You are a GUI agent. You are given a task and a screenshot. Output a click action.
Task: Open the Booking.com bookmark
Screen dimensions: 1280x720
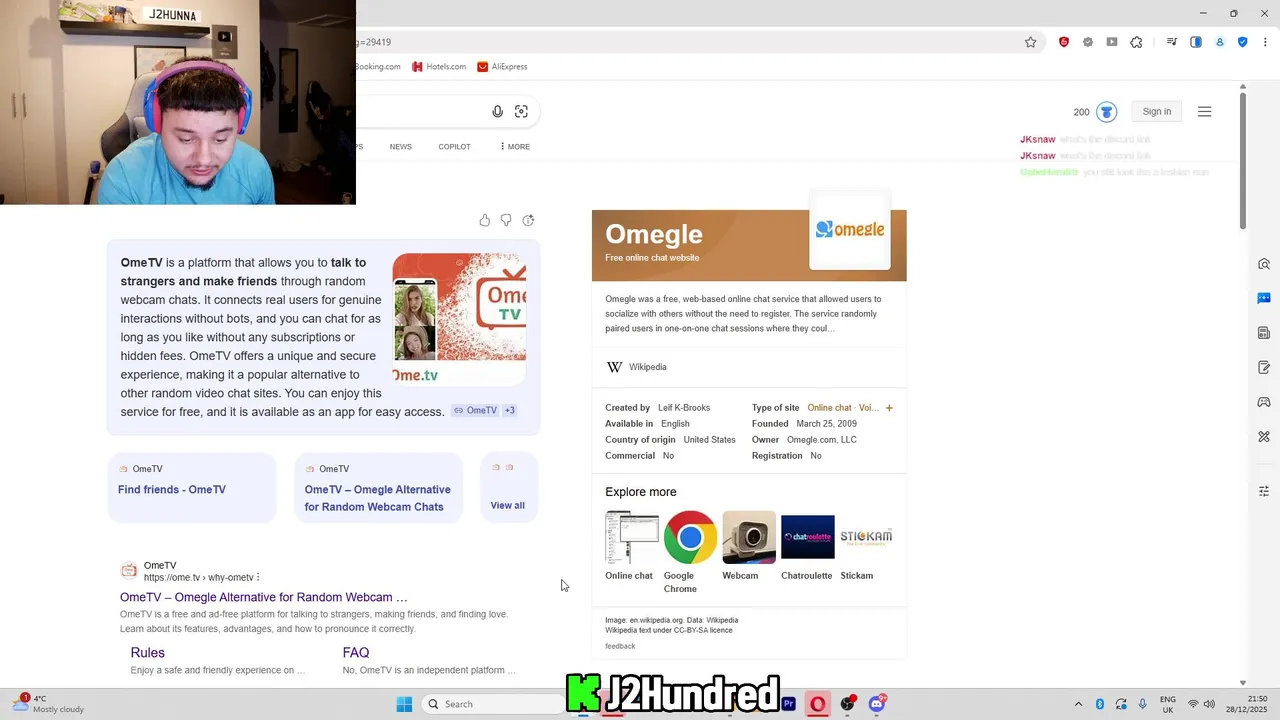pos(378,67)
